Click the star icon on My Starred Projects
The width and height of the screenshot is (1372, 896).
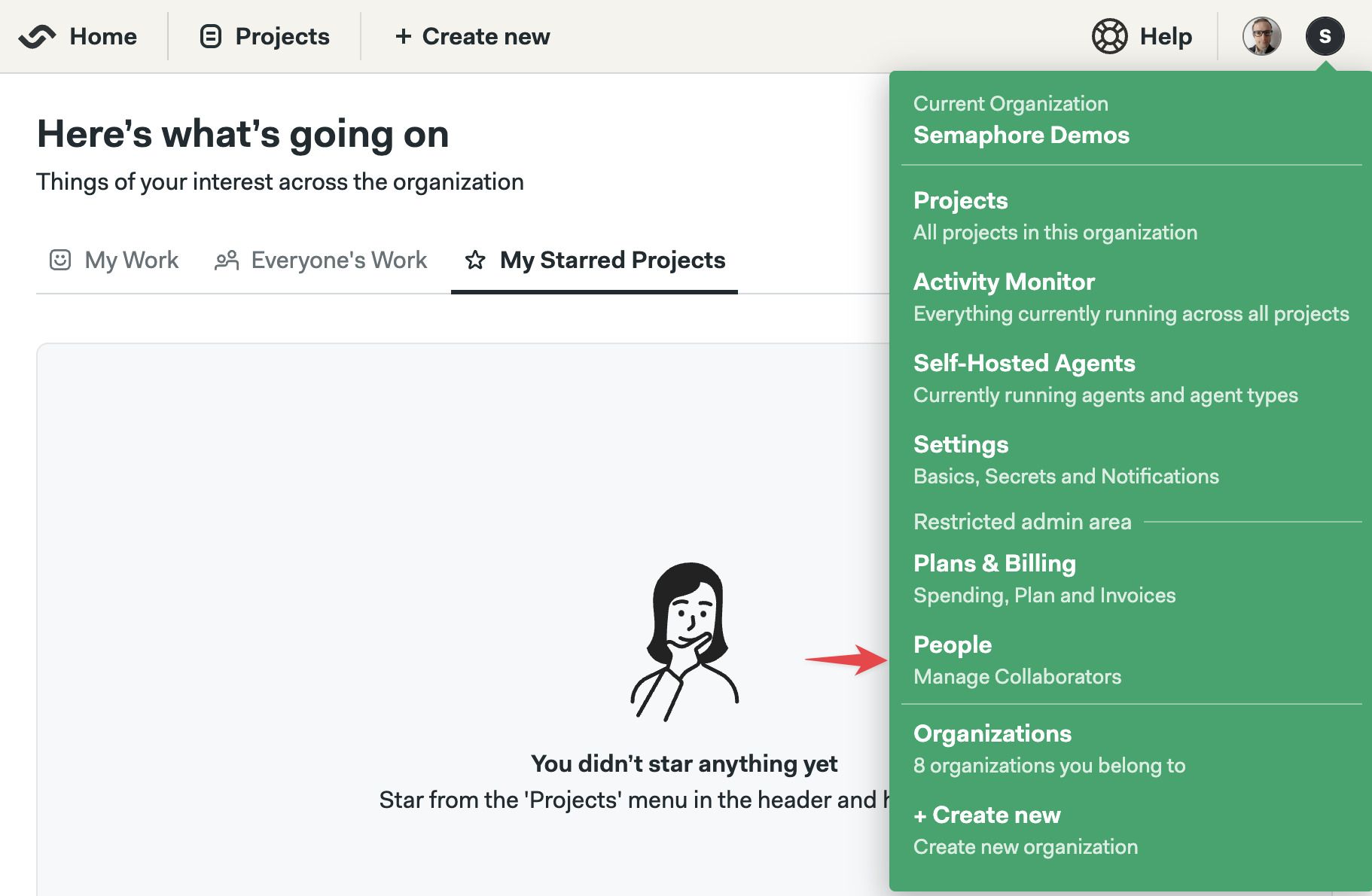coord(475,260)
